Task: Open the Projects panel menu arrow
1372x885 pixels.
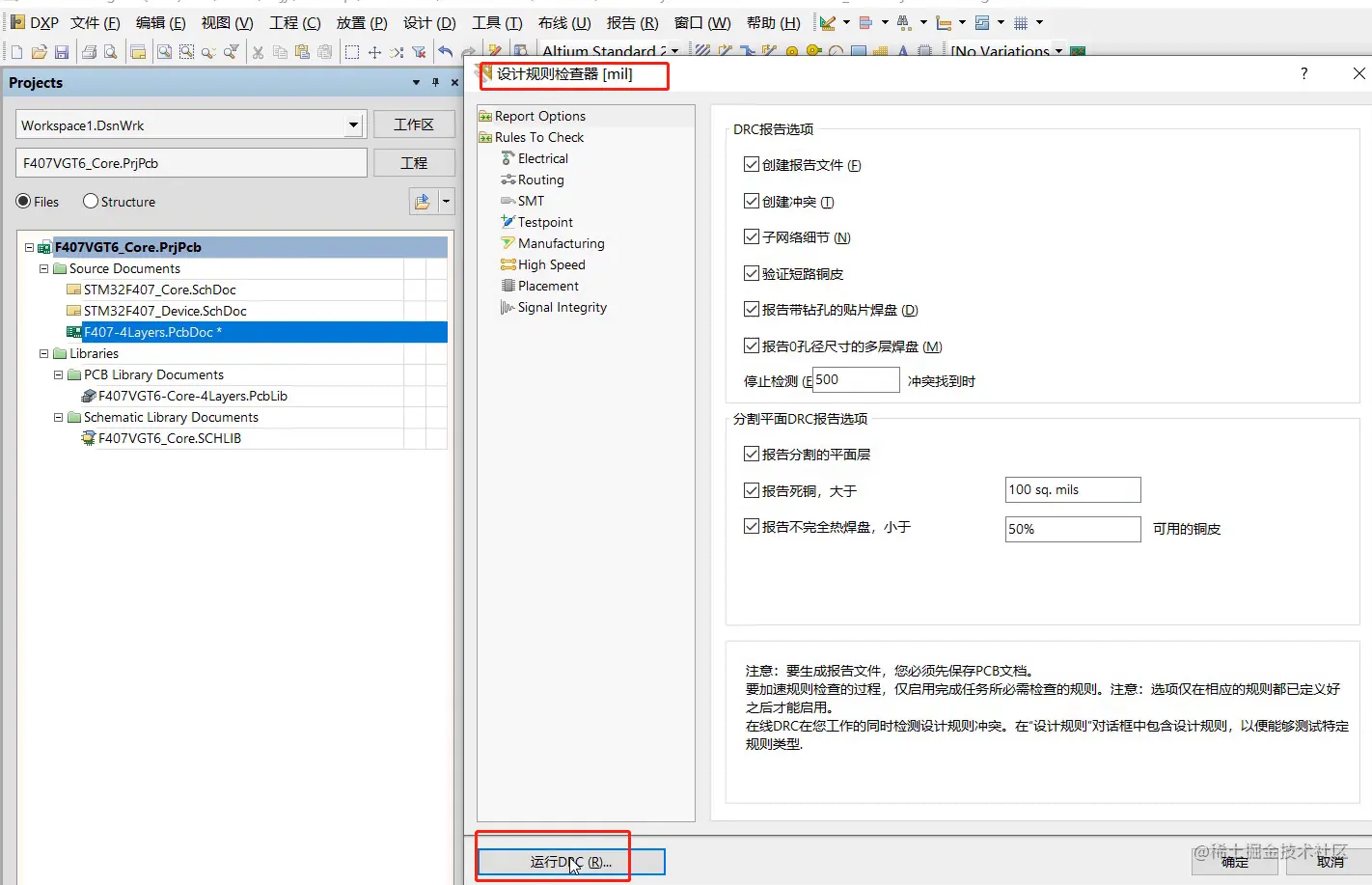Action: tap(416, 83)
